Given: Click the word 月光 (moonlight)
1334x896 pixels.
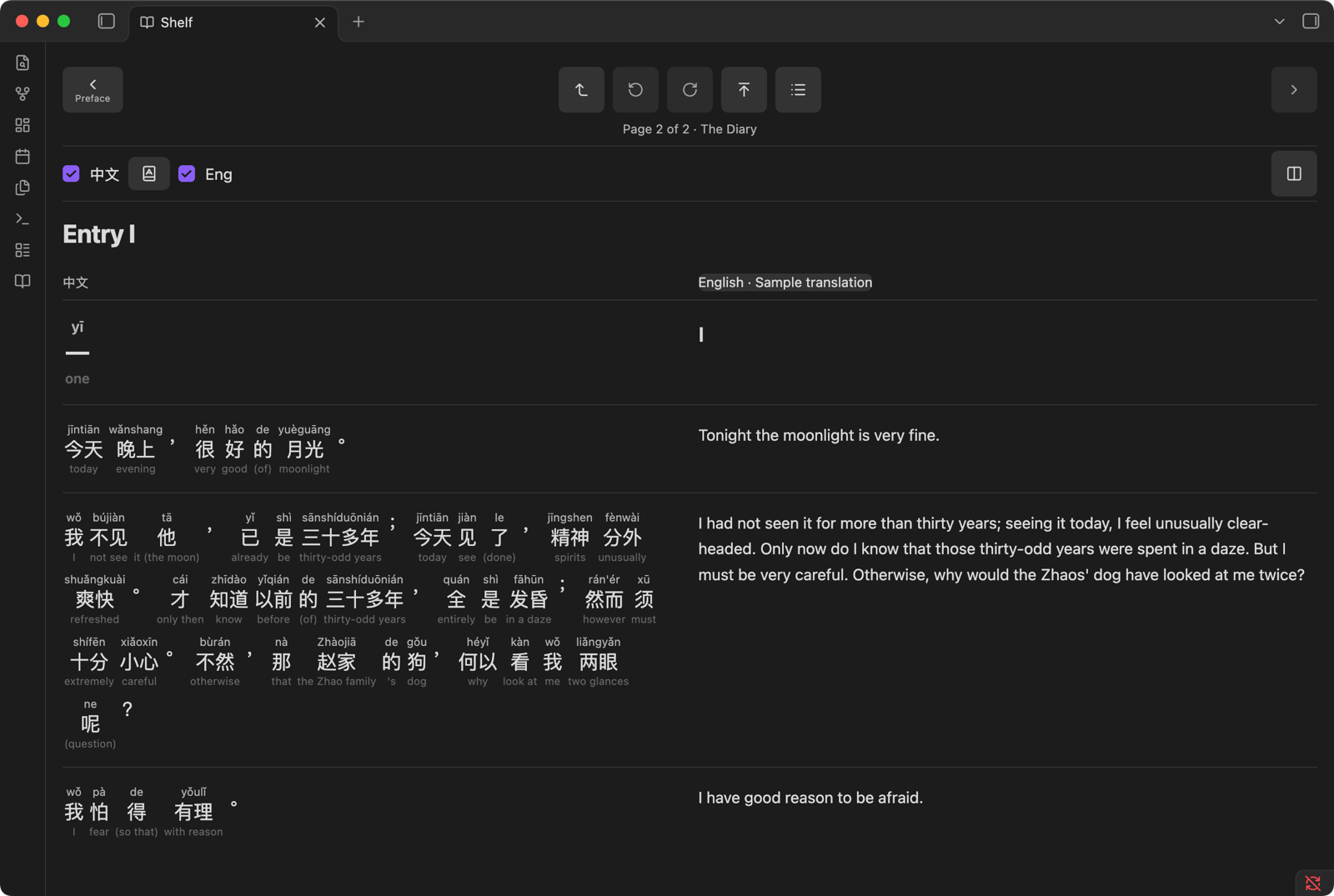Looking at the screenshot, I should (304, 449).
